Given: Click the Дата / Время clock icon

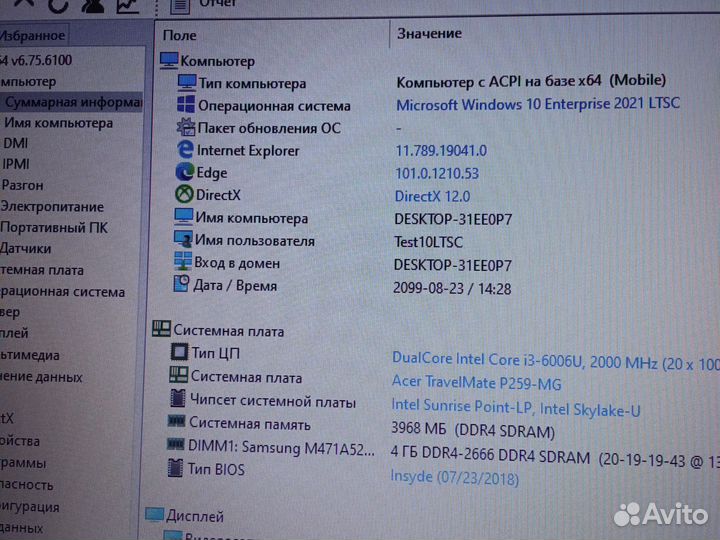Looking at the screenshot, I should click(181, 284).
